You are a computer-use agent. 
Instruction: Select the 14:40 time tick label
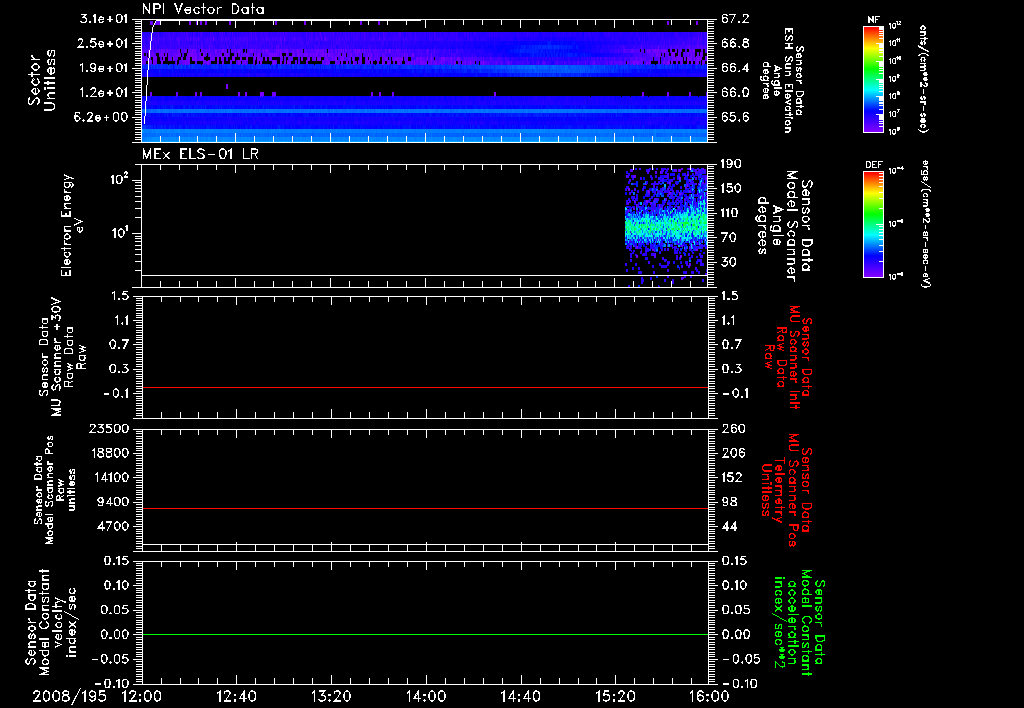pyautogui.click(x=520, y=696)
